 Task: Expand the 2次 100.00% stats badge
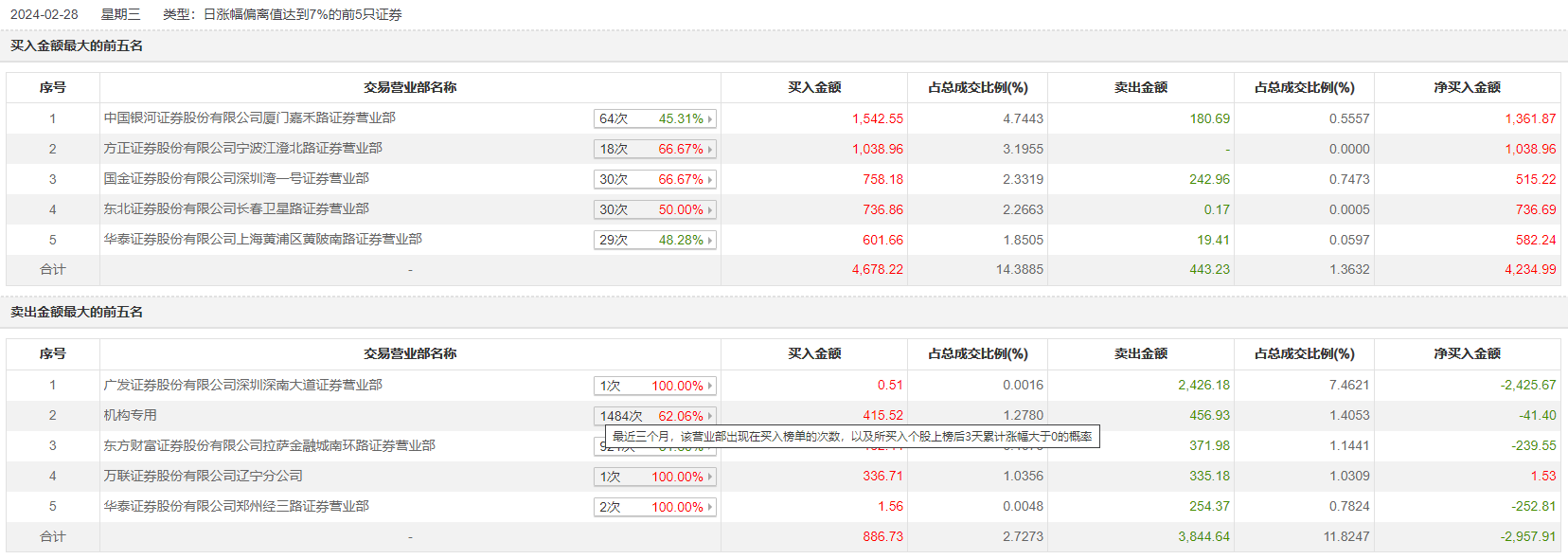click(654, 507)
